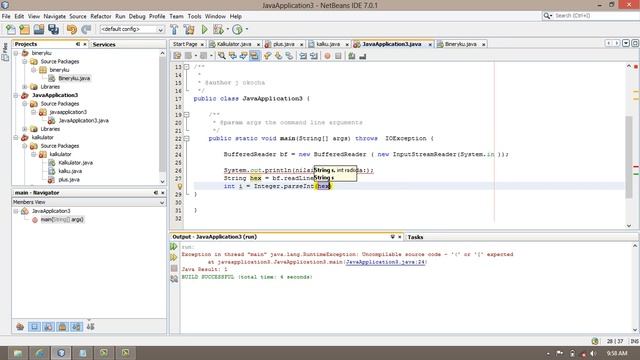The image size is (640, 360).
Task: Run the project with green play icon
Action: tap(204, 29)
